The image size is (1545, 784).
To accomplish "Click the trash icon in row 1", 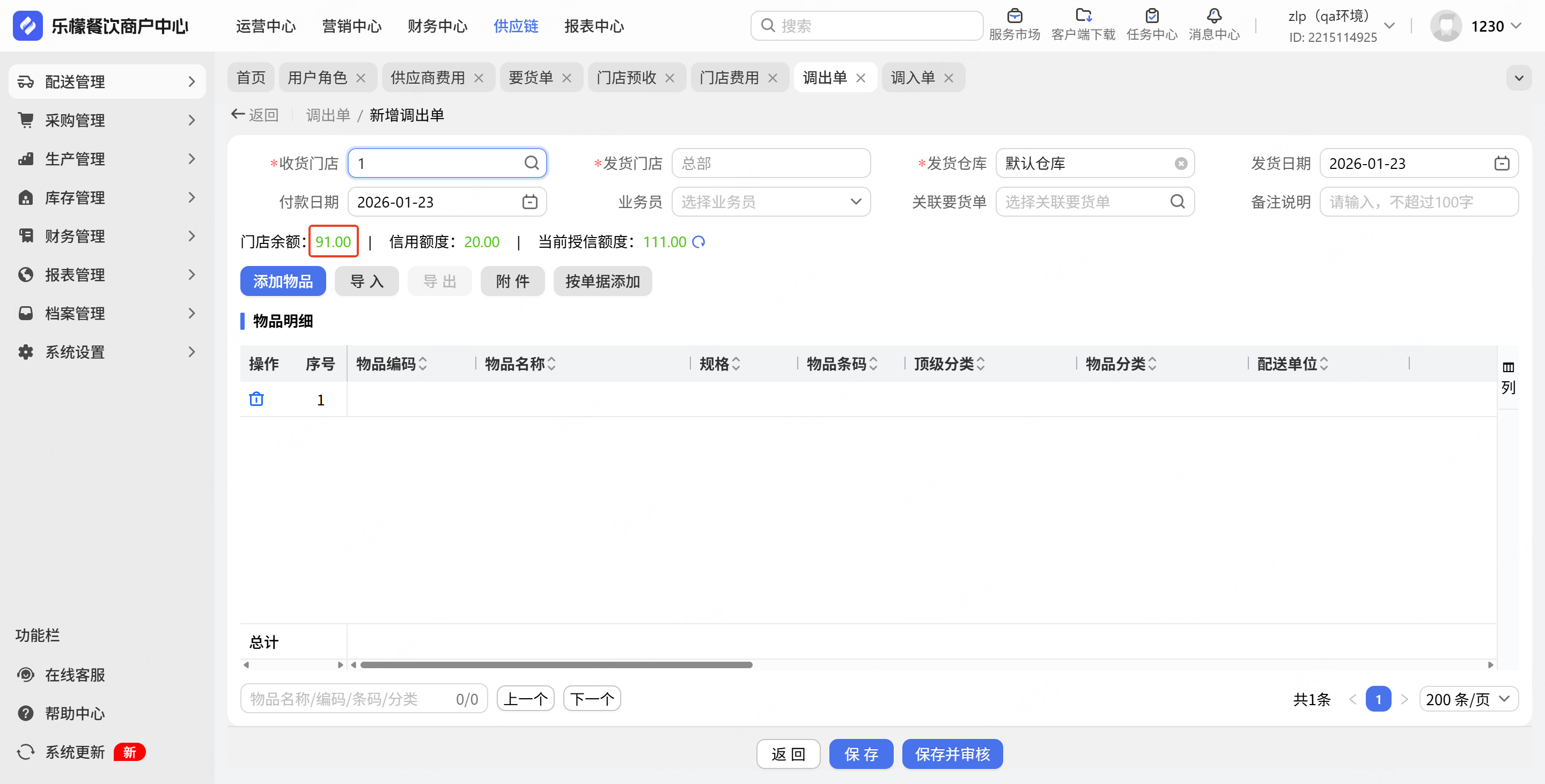I will [256, 398].
